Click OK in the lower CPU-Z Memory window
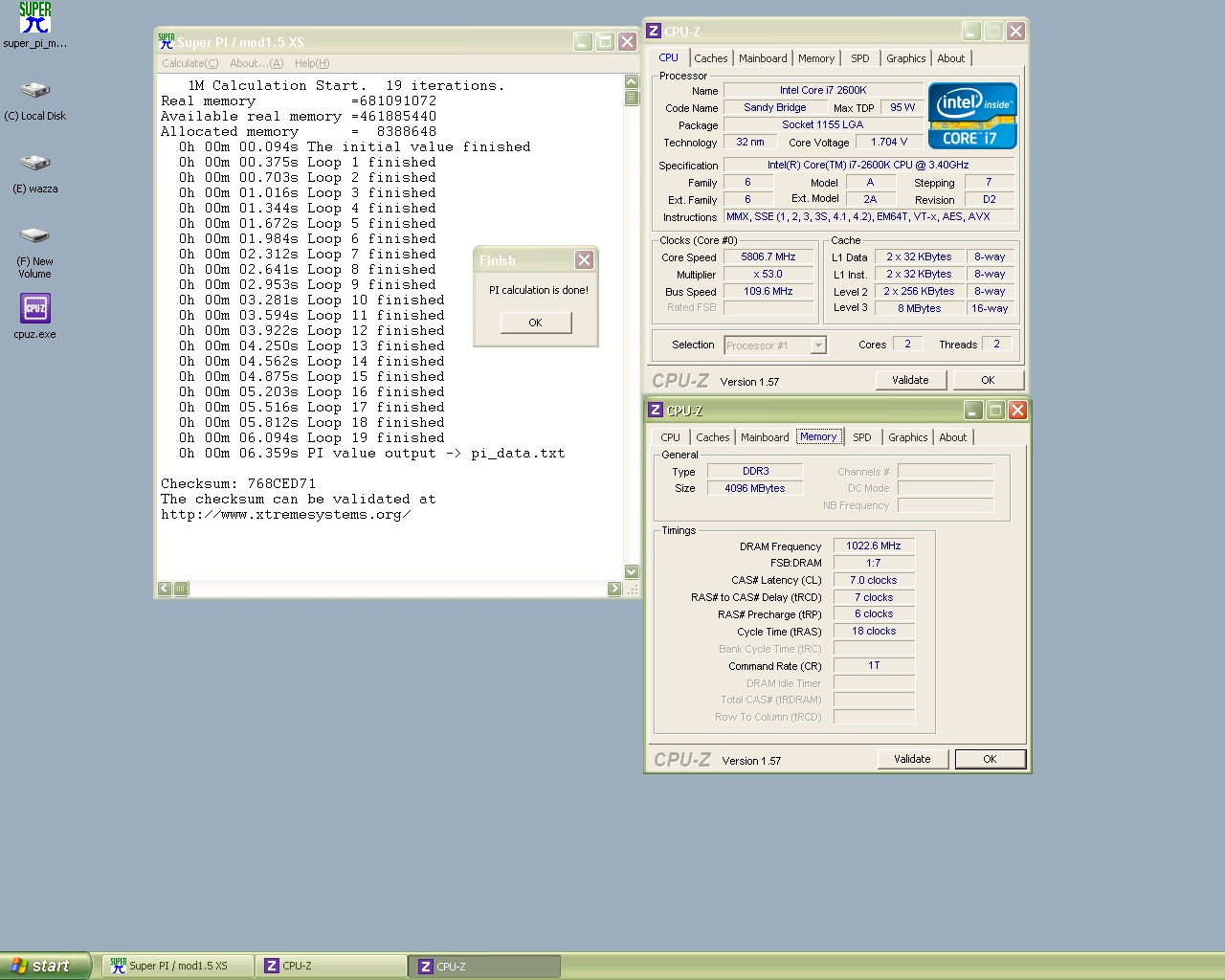 pos(990,759)
